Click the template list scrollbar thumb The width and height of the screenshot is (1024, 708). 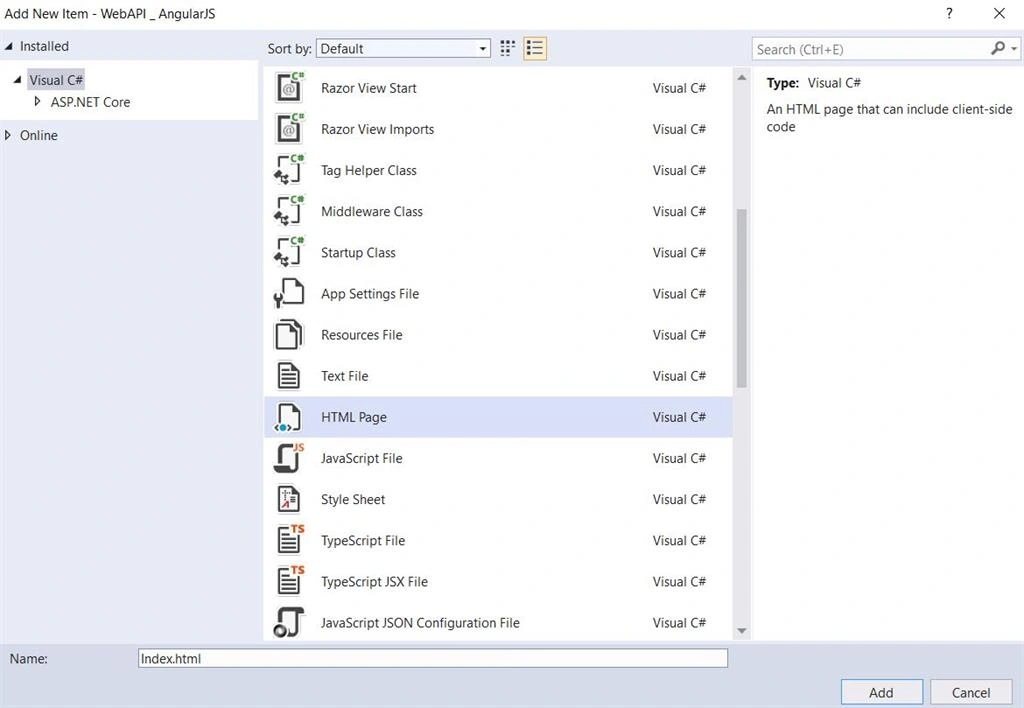(x=741, y=298)
